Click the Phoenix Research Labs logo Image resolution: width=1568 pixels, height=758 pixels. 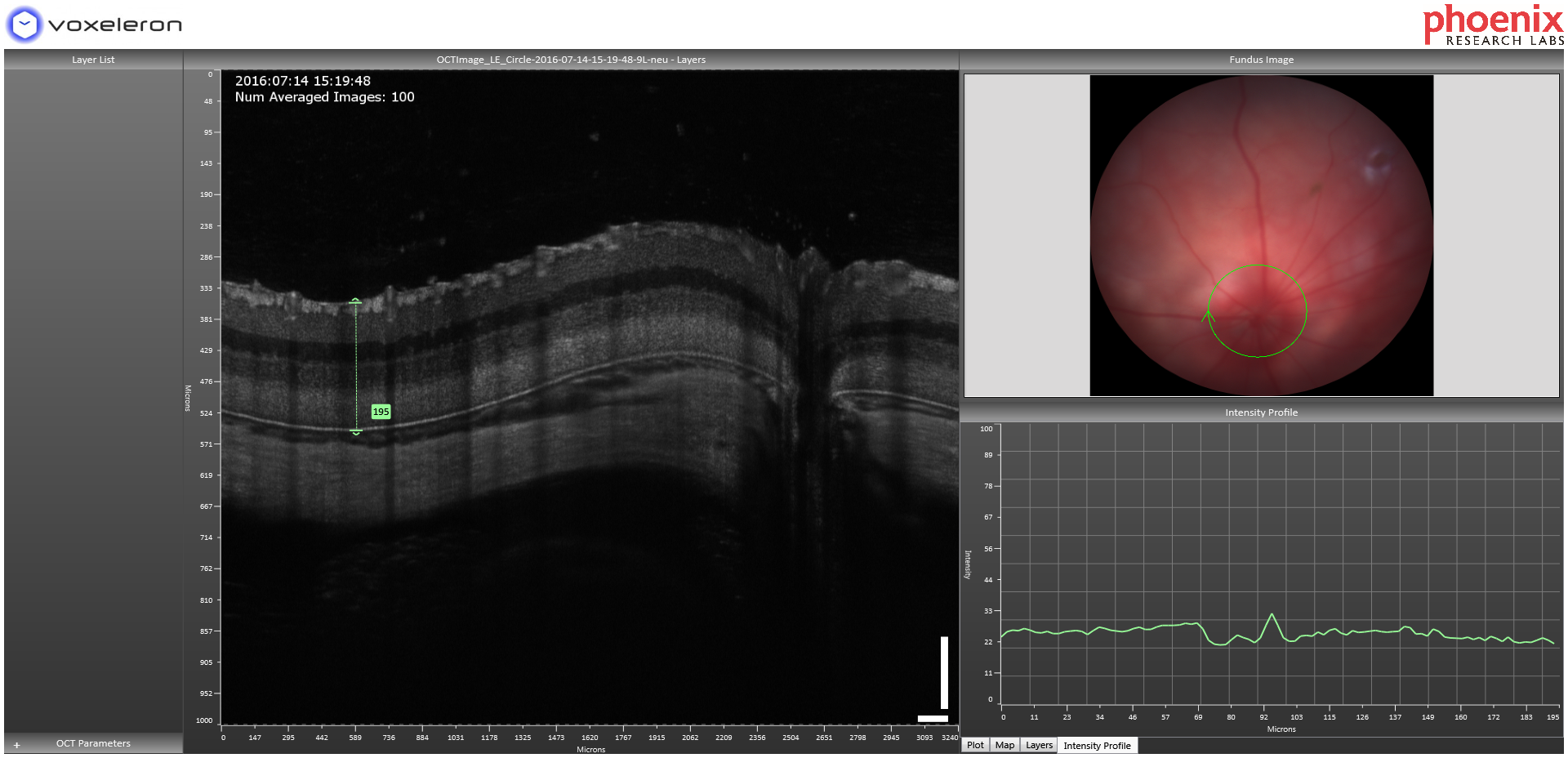pyautogui.click(x=1492, y=24)
